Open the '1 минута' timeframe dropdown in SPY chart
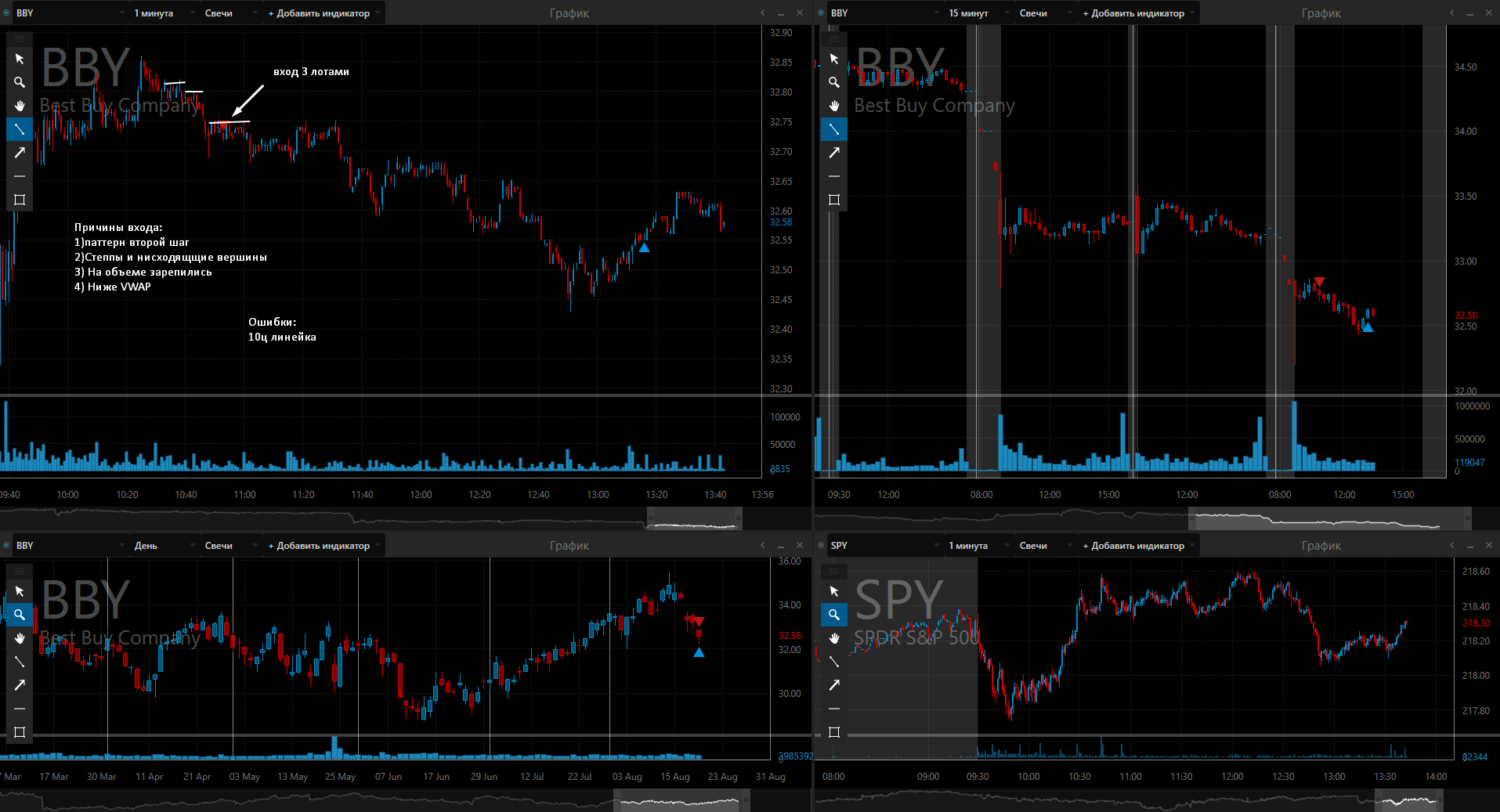The image size is (1500, 812). click(x=978, y=546)
